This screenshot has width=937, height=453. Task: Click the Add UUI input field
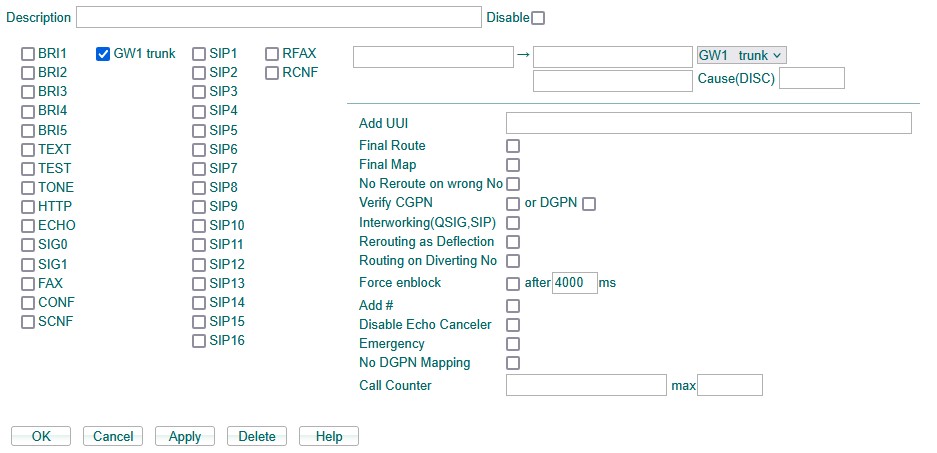(x=709, y=123)
